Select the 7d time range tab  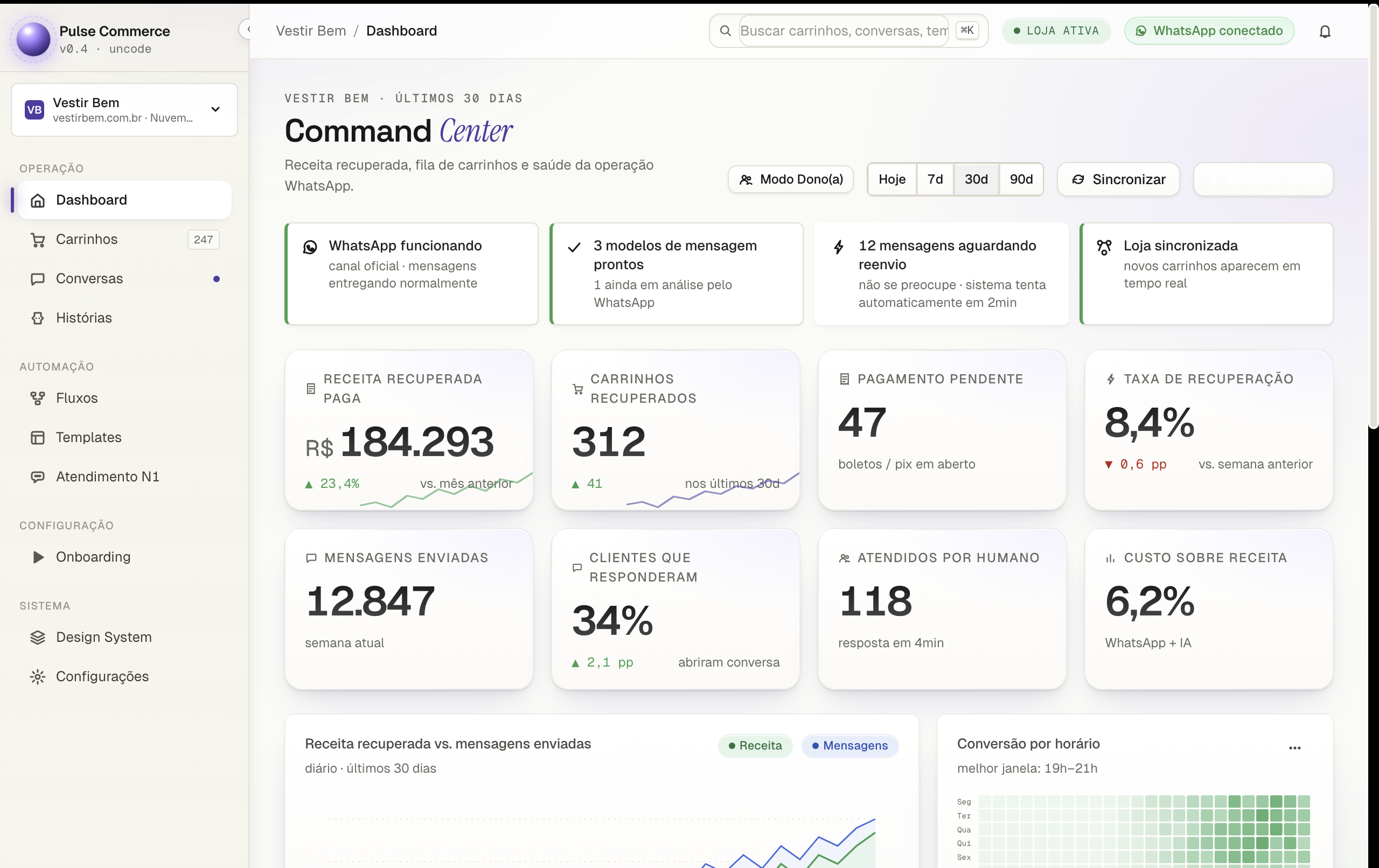935,180
